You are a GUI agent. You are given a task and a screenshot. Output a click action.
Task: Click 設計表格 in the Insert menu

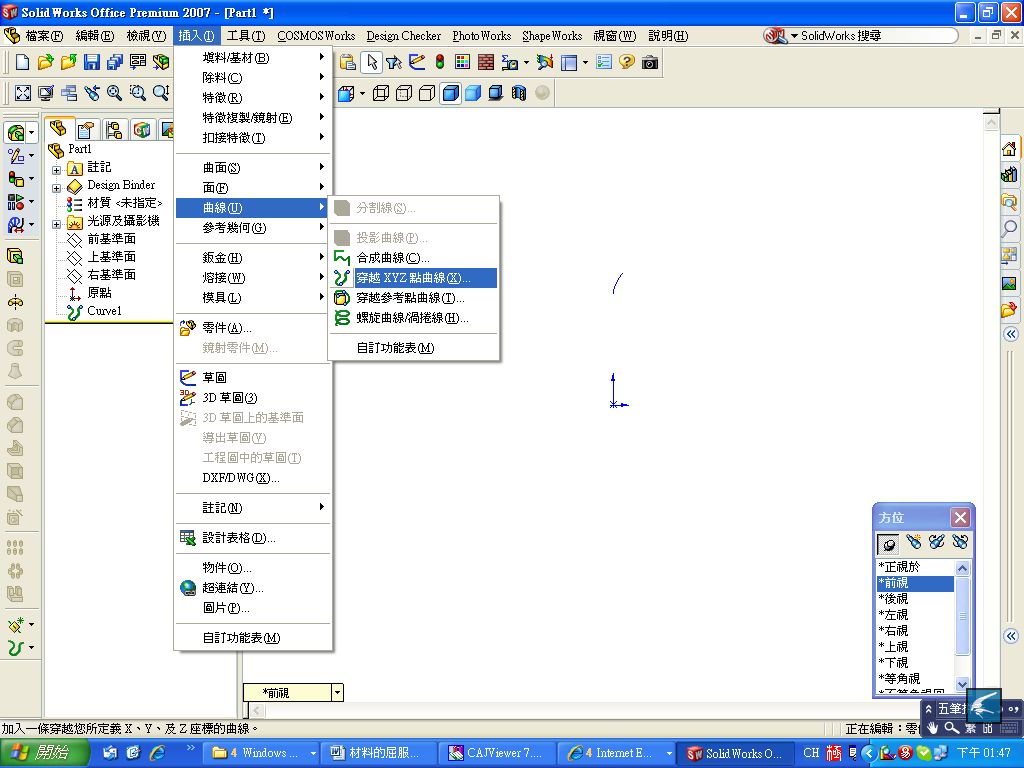253,538
